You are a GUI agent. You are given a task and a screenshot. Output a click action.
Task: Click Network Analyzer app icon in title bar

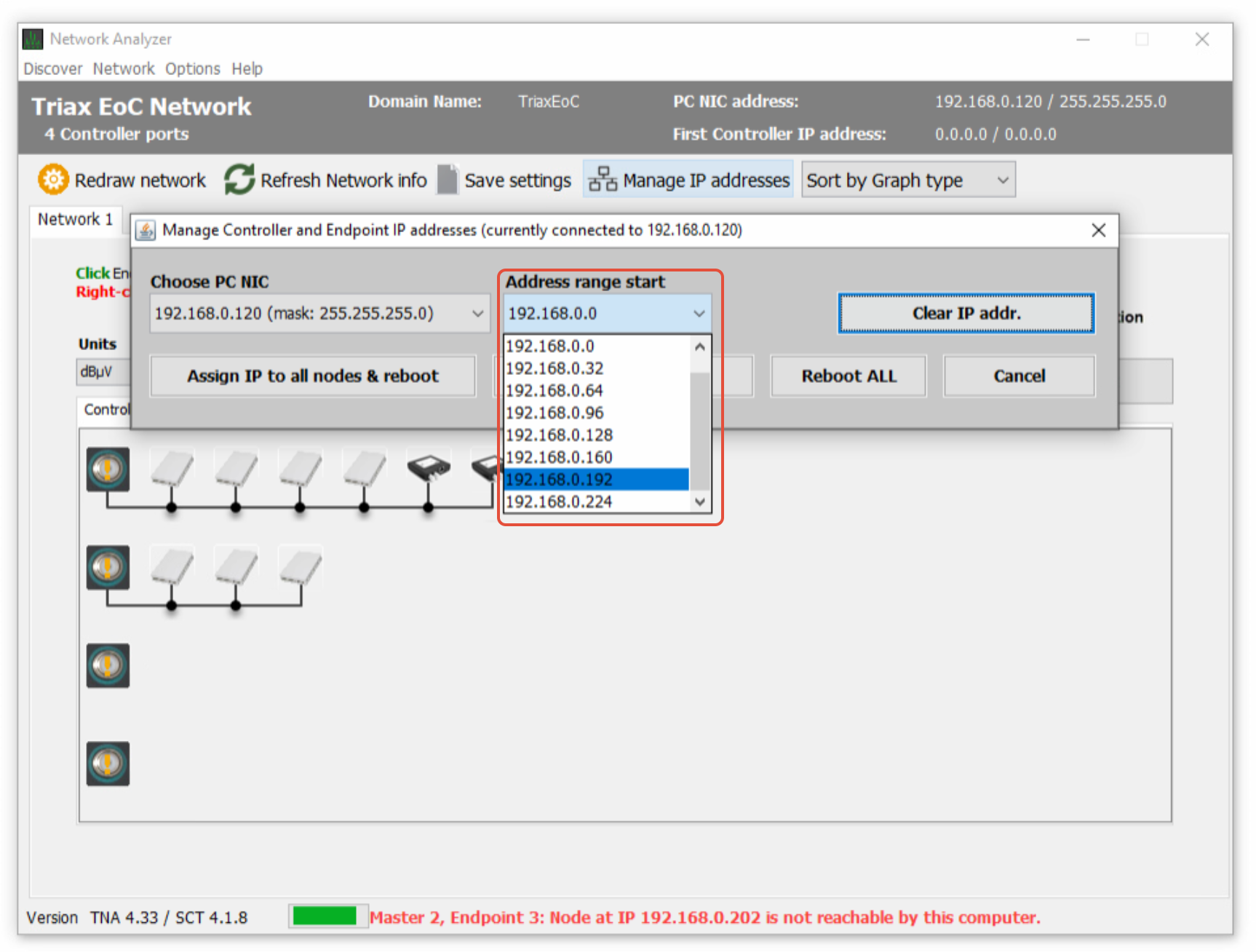(33, 39)
